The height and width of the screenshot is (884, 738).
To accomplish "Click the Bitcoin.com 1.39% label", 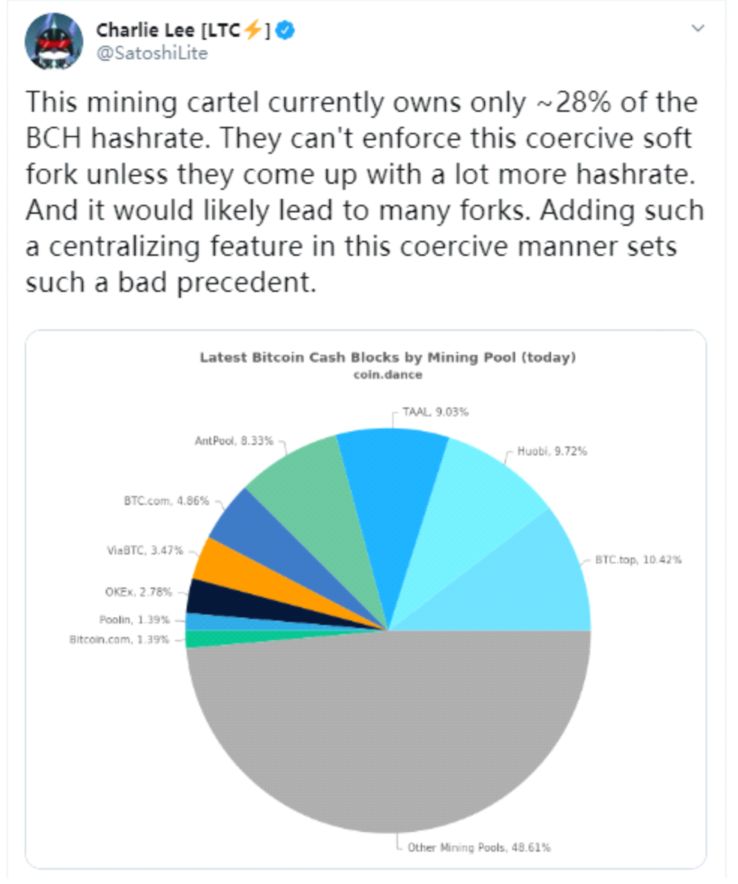I will point(119,639).
